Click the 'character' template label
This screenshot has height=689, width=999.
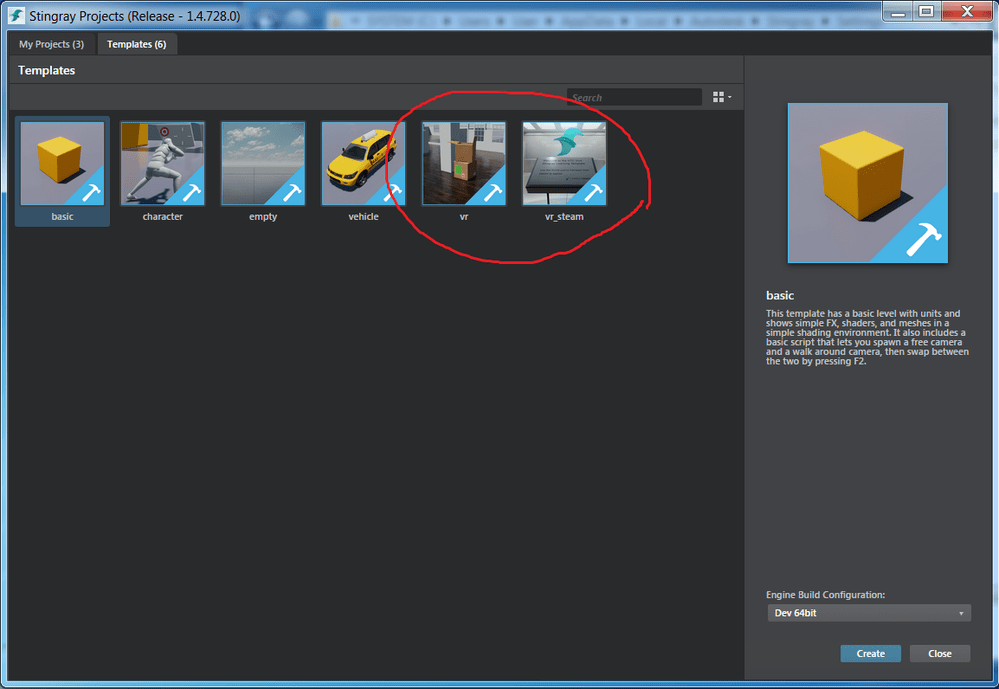162,217
